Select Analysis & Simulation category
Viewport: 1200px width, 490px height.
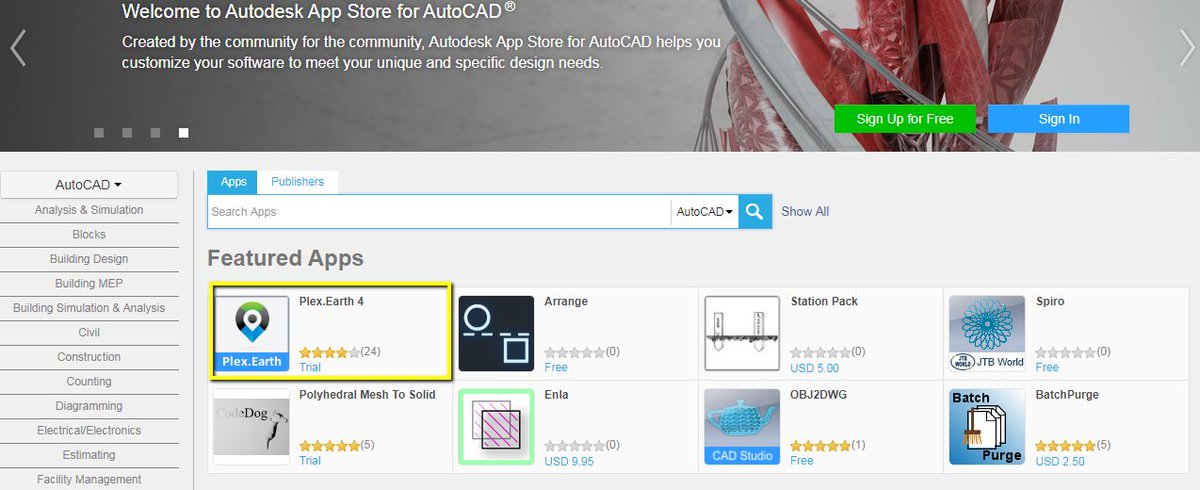coord(89,210)
